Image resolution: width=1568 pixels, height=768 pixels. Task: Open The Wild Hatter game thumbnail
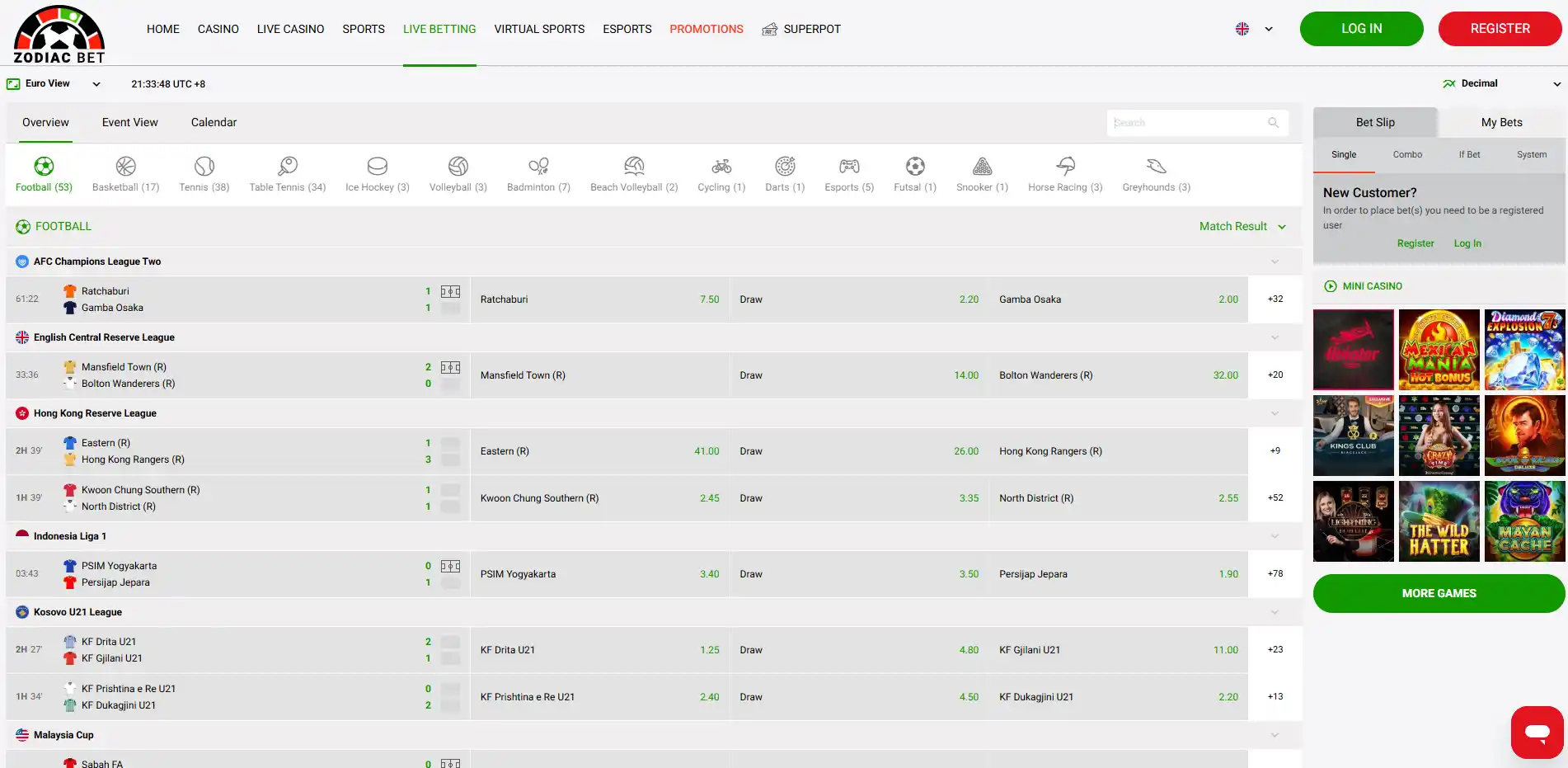click(1439, 521)
